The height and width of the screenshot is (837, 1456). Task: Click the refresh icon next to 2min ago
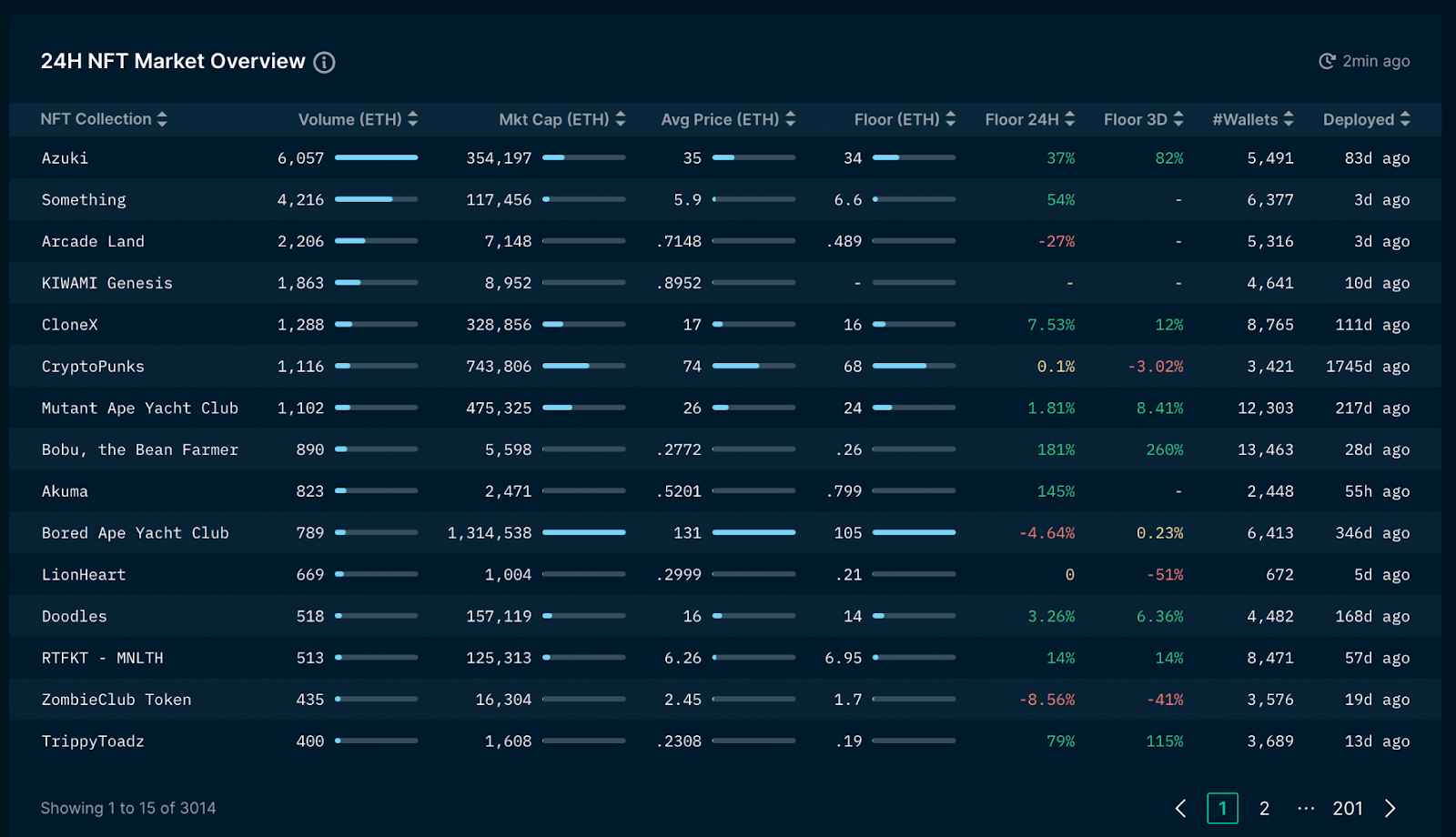coord(1327,61)
